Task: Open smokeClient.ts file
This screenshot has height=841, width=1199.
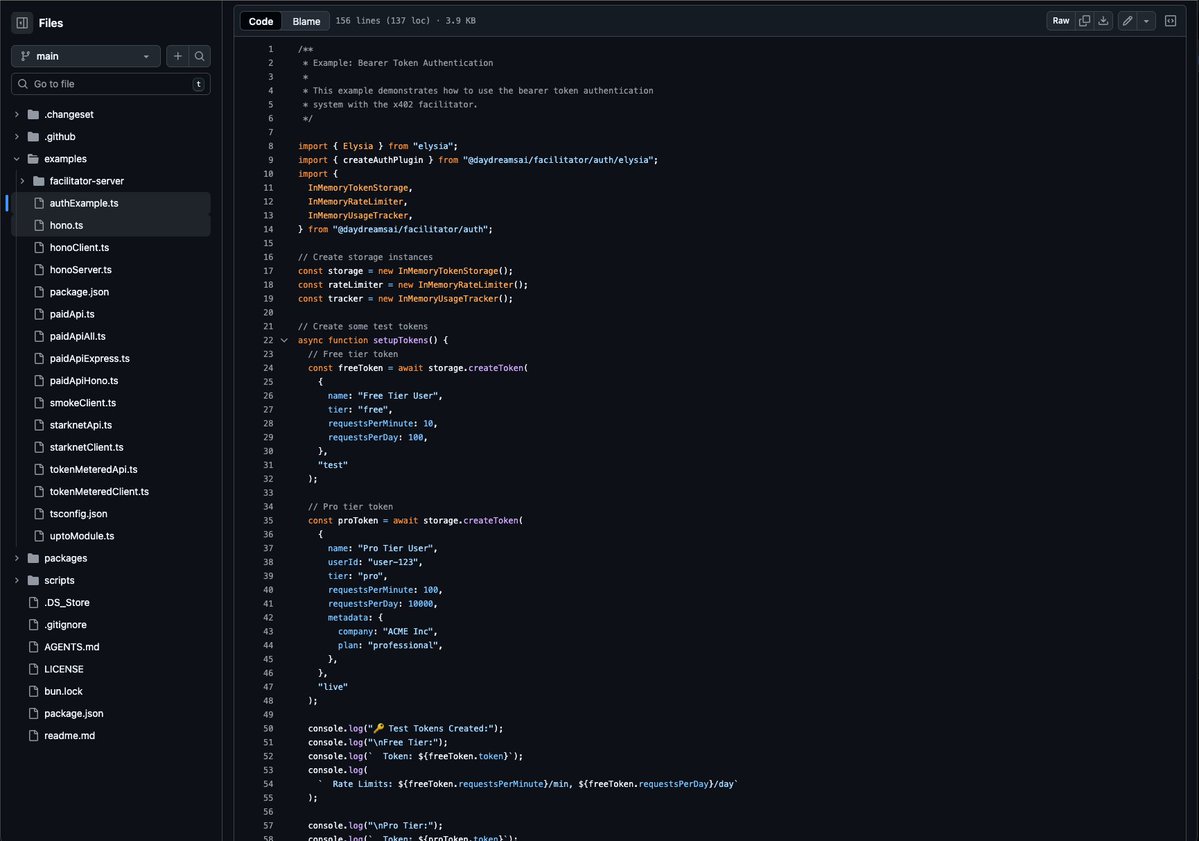Action: (x=83, y=403)
